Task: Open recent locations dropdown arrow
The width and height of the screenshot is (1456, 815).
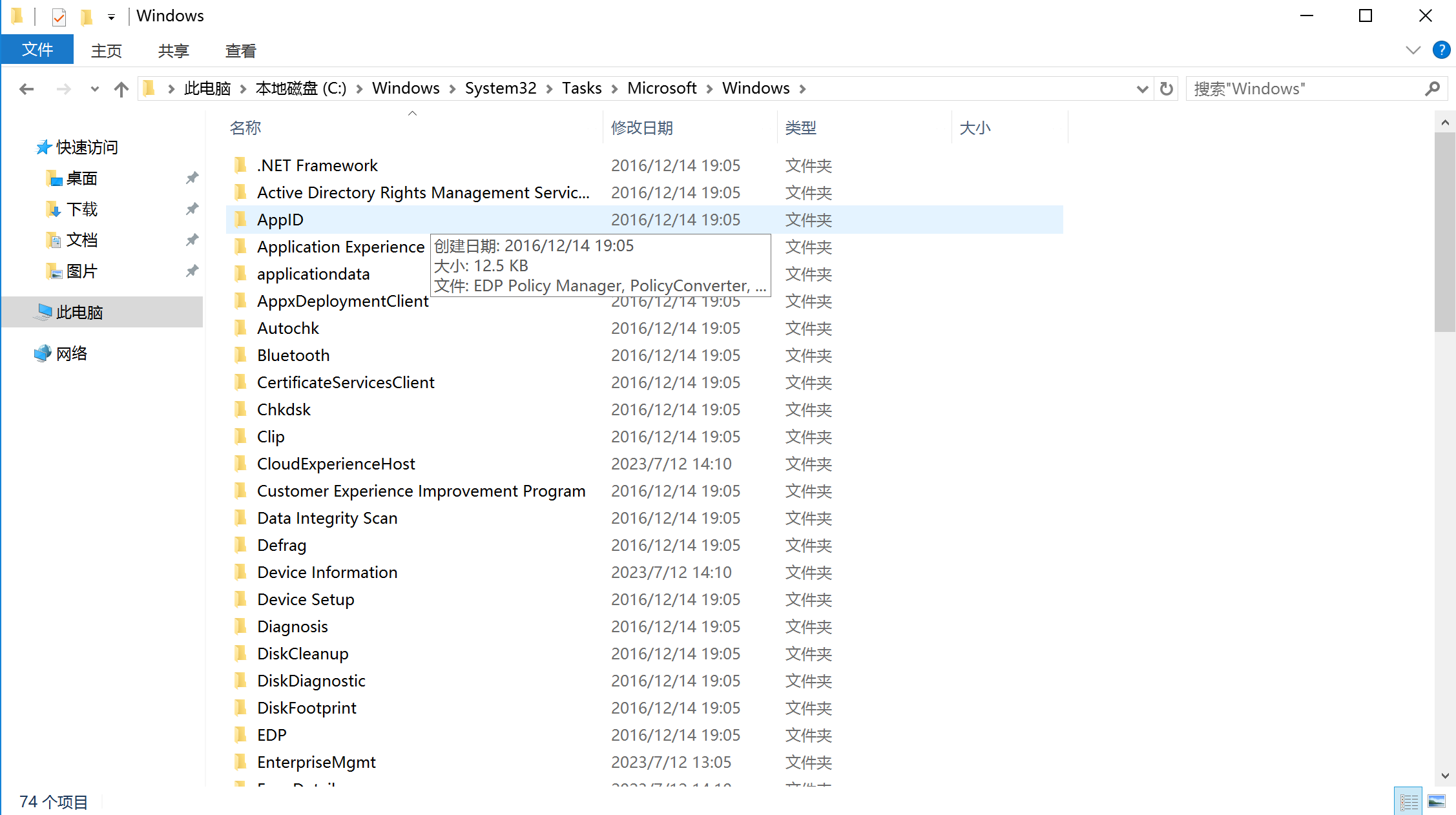Action: [x=94, y=89]
